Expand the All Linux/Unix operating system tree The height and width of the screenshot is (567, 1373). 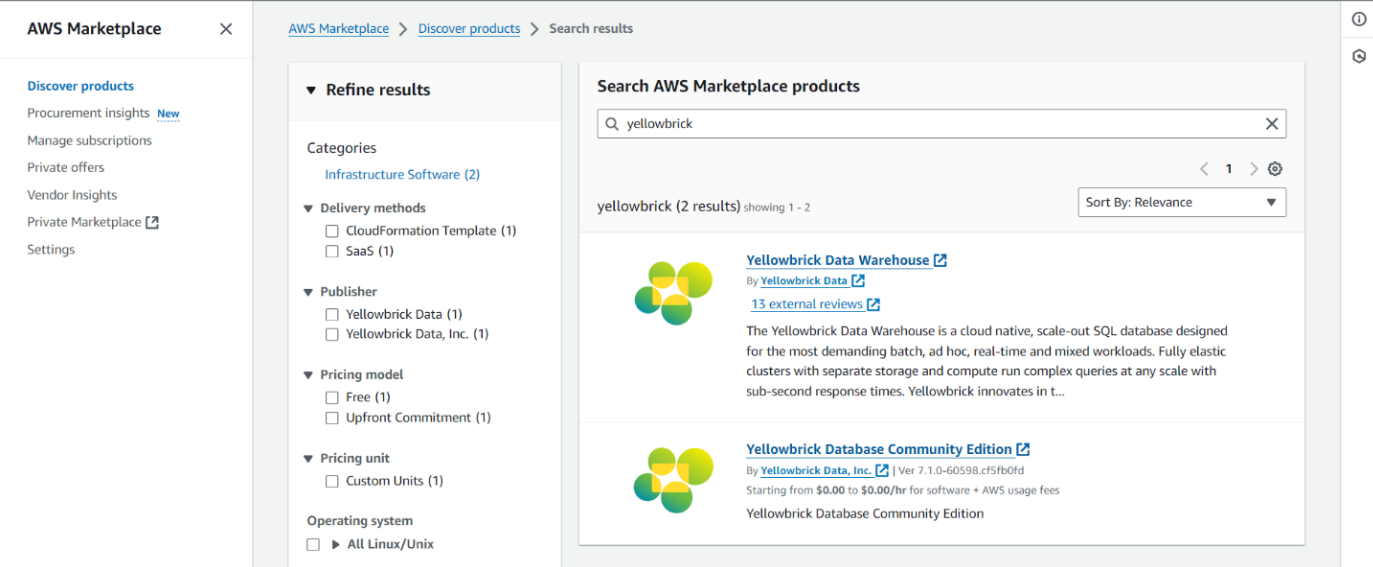[x=336, y=545]
